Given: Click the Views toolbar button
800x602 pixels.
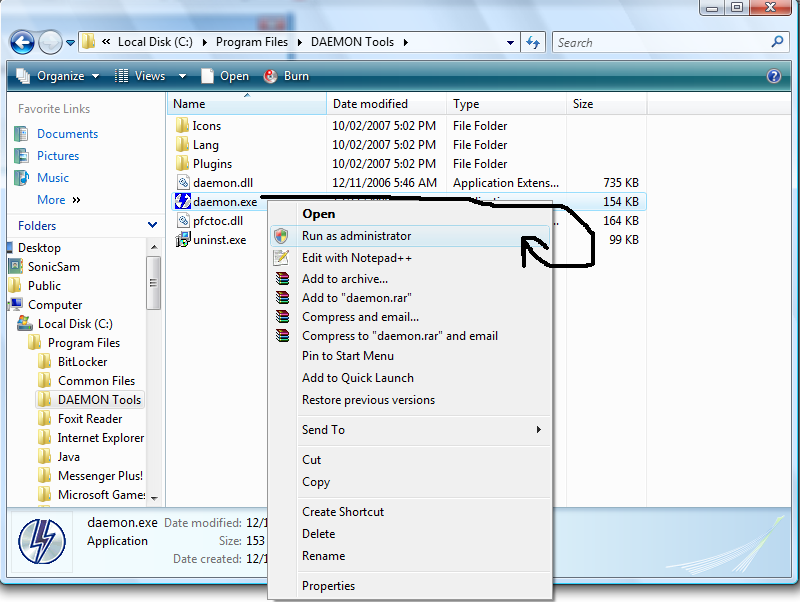Looking at the screenshot, I should (142, 76).
